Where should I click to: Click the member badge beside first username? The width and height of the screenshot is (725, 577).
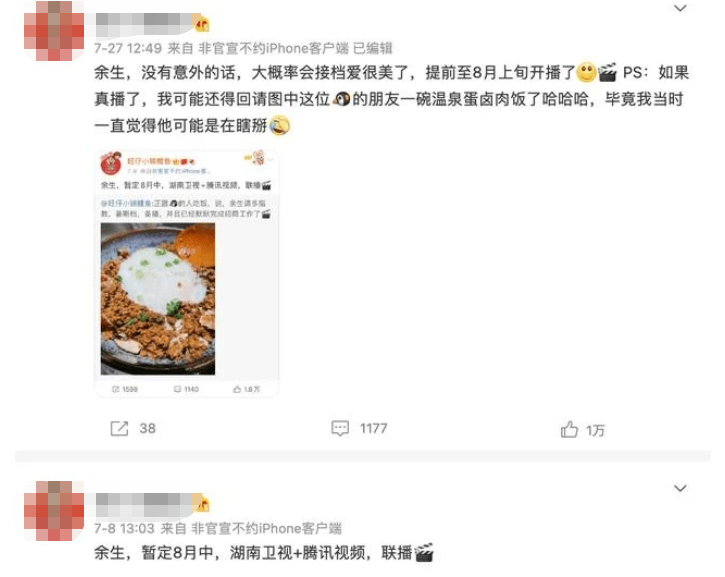click(x=202, y=24)
